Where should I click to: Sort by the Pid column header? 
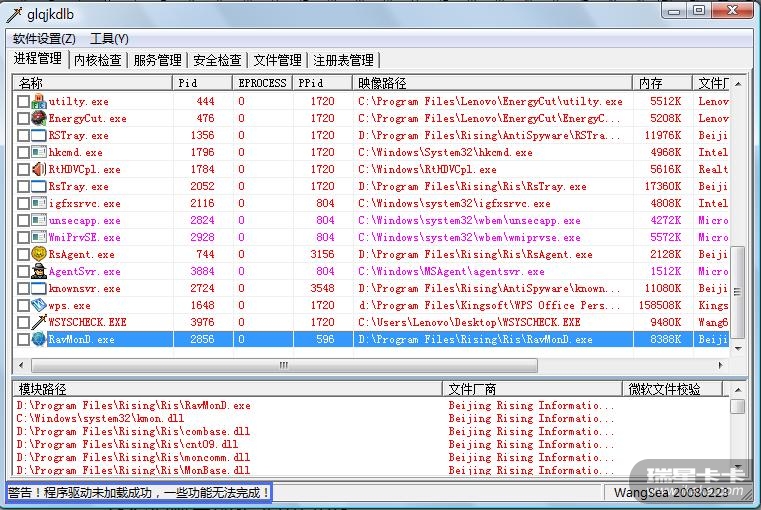pyautogui.click(x=202, y=83)
